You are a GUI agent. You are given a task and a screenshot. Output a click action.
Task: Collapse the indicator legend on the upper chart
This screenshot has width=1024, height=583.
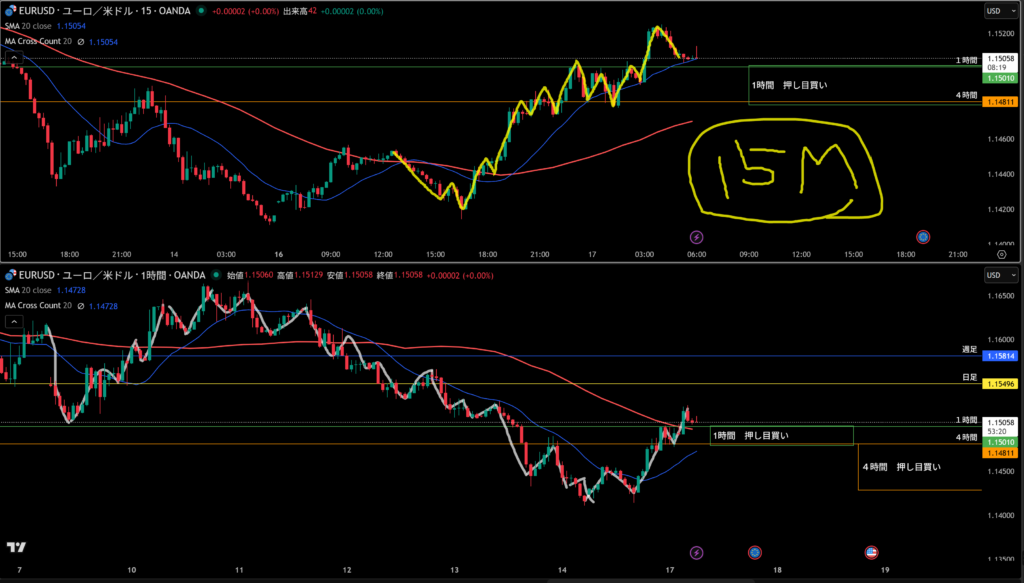tap(15, 57)
